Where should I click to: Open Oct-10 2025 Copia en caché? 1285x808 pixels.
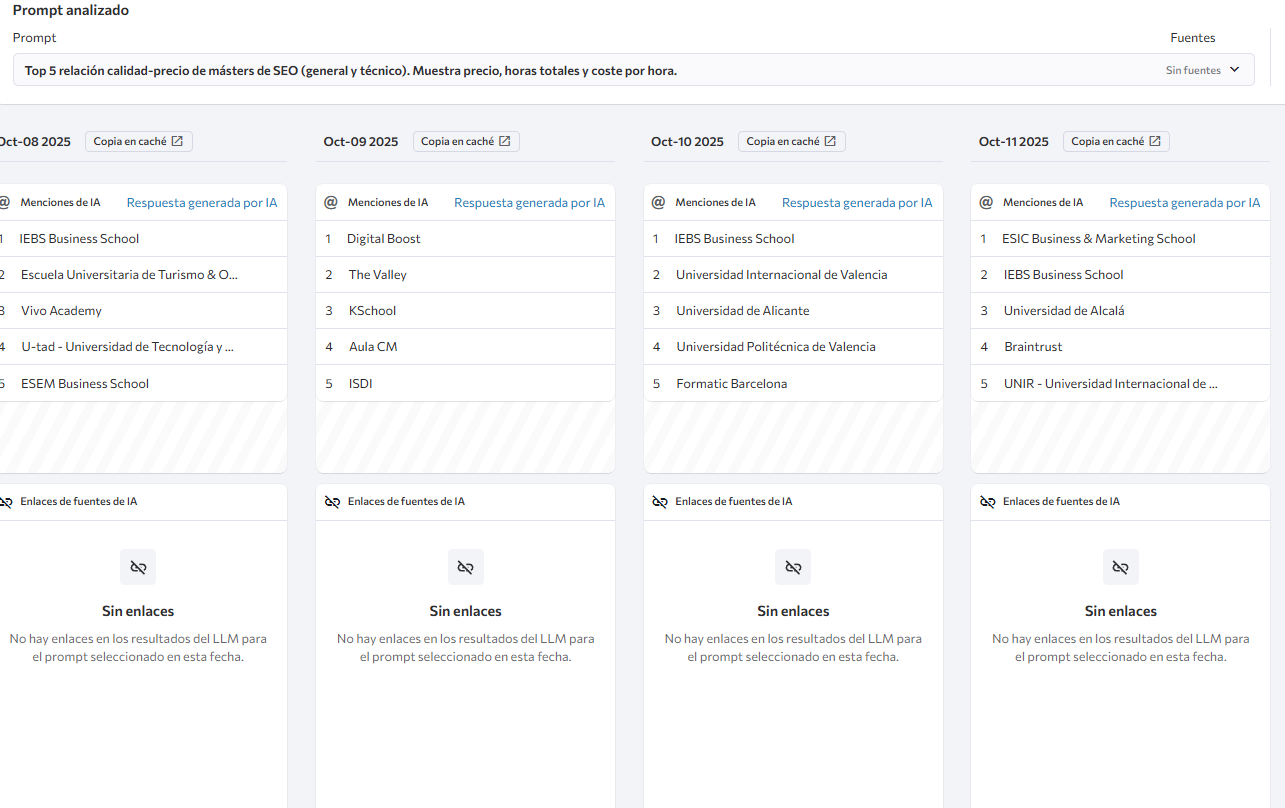[x=791, y=142]
